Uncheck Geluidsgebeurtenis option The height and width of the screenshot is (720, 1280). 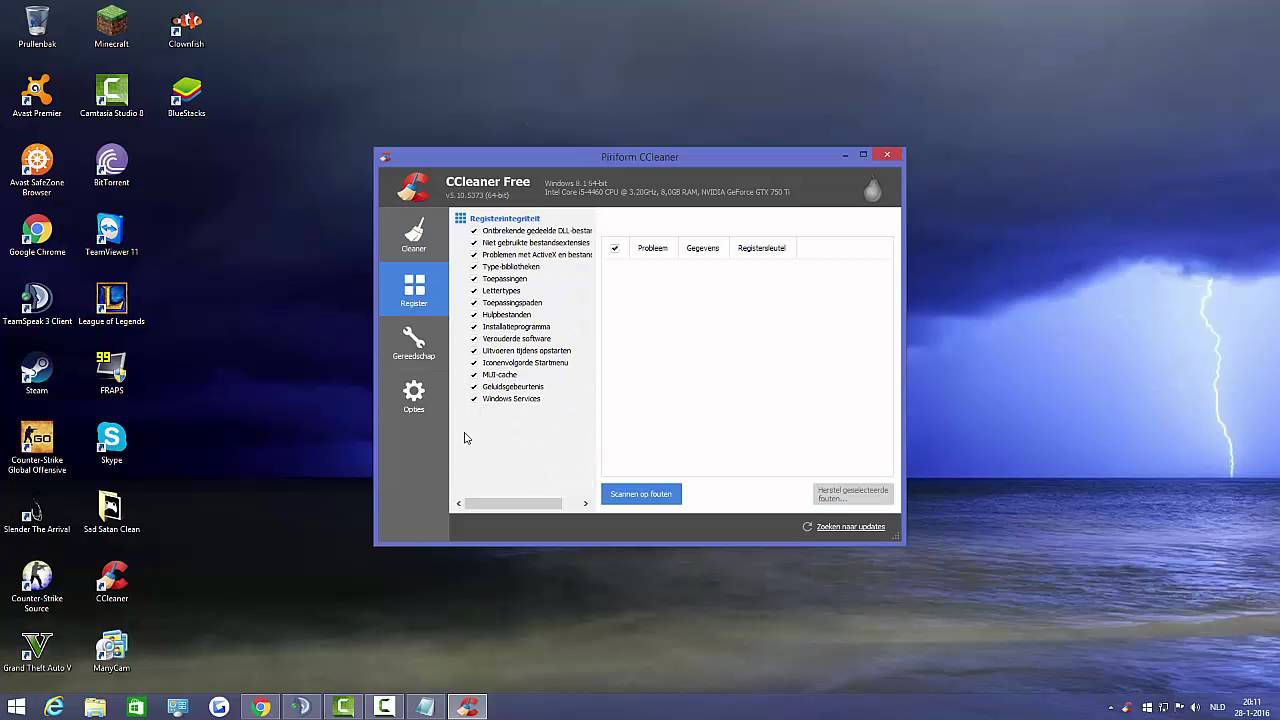coord(474,387)
